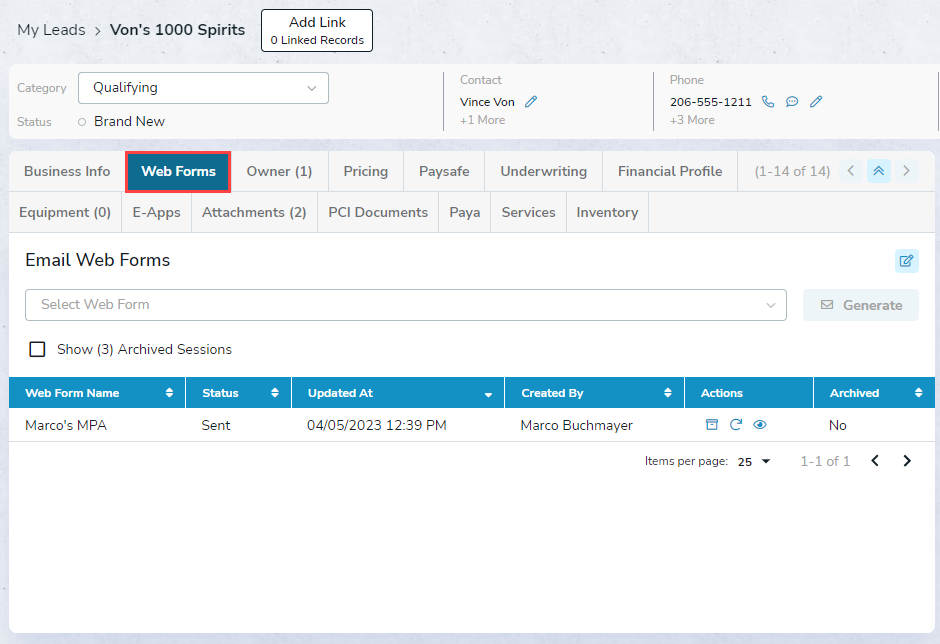The height and width of the screenshot is (644, 940).
Task: Resend the Marco's MPA web form
Action: [x=736, y=425]
